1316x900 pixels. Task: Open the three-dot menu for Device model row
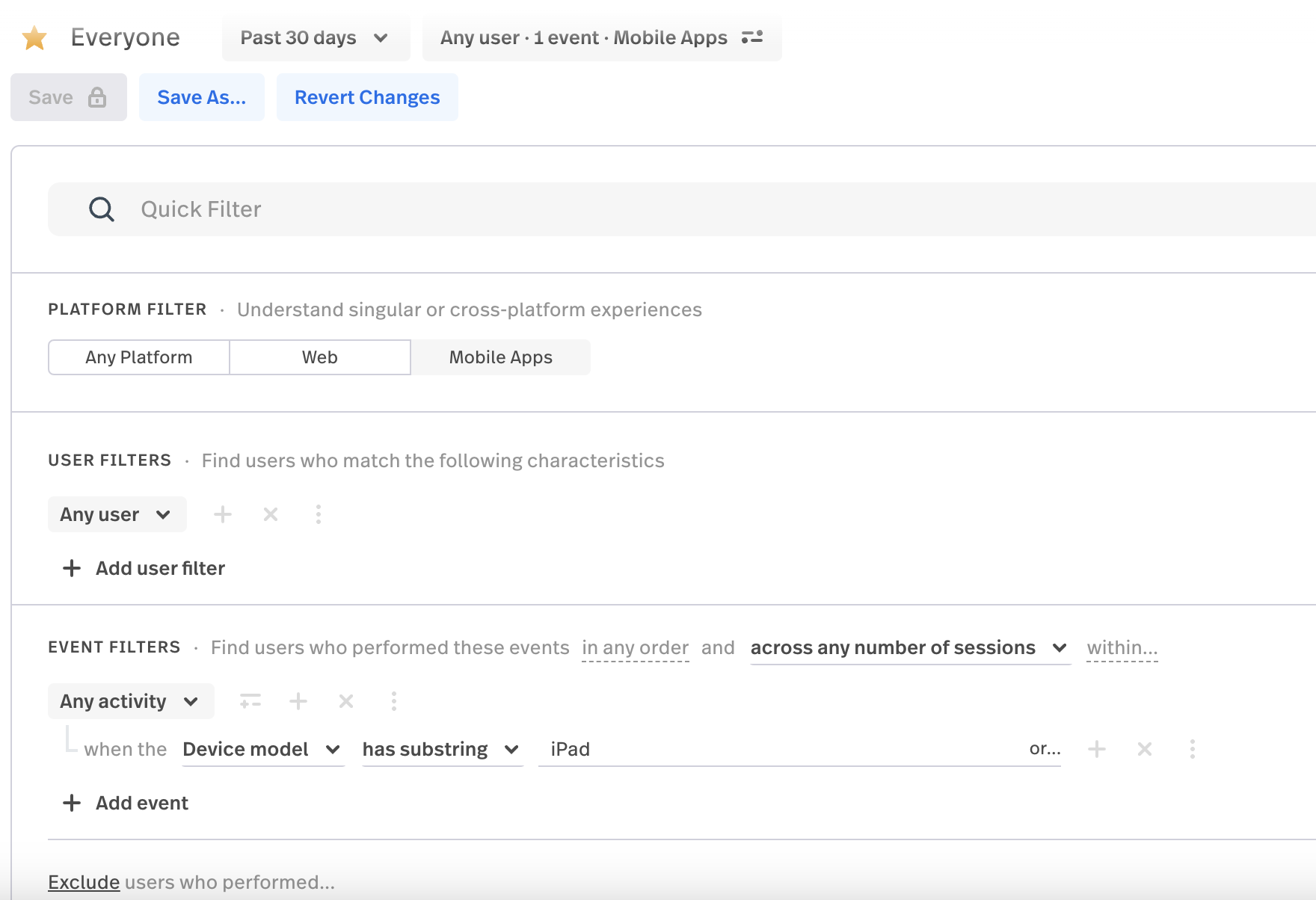(1193, 749)
